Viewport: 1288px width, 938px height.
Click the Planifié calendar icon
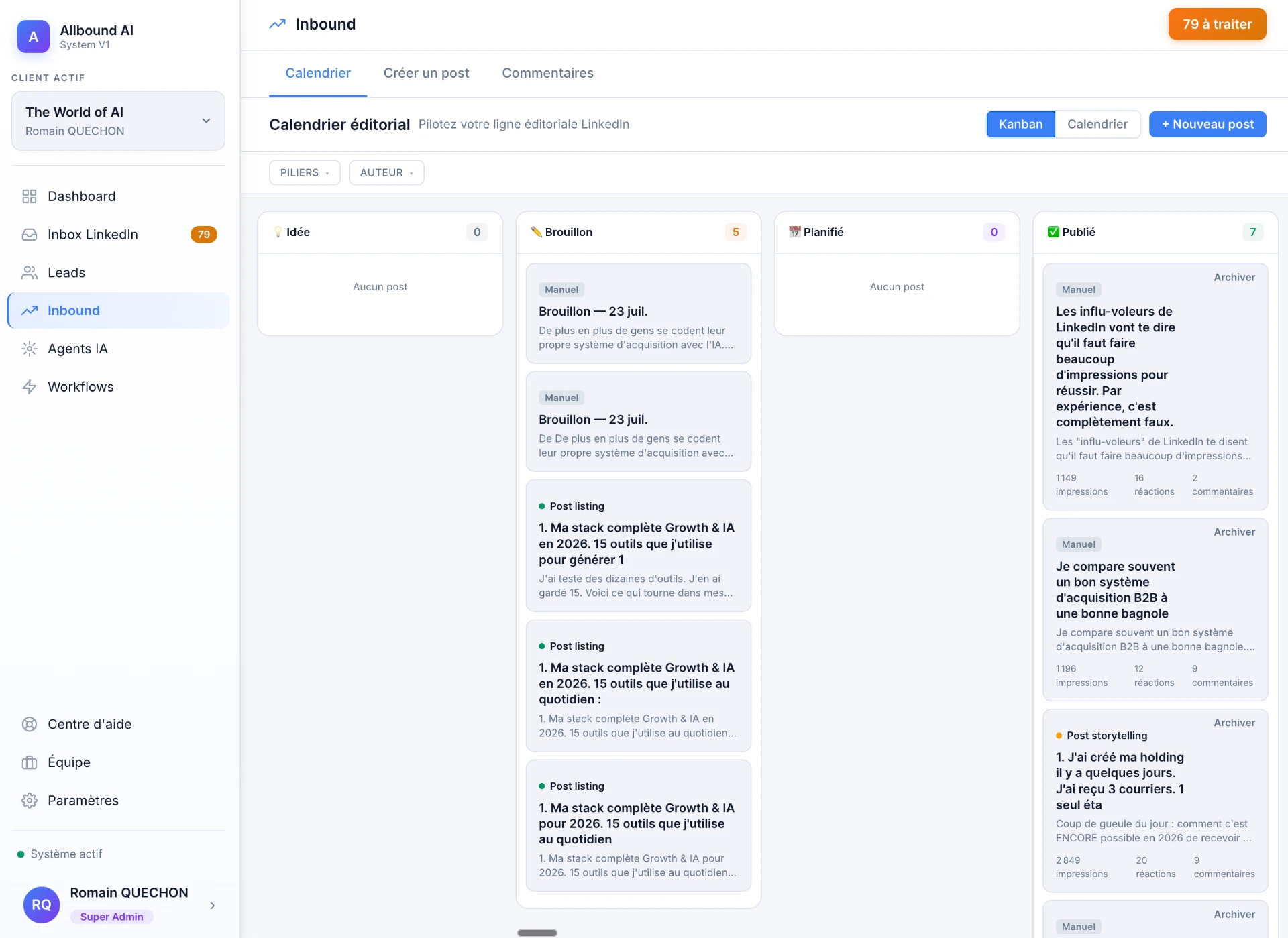pyautogui.click(x=795, y=232)
